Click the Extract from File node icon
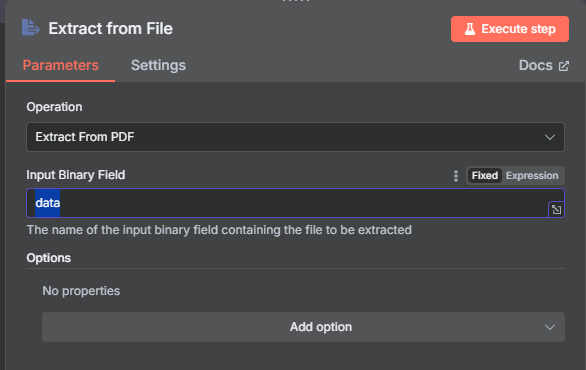The image size is (586, 370). [x=31, y=28]
